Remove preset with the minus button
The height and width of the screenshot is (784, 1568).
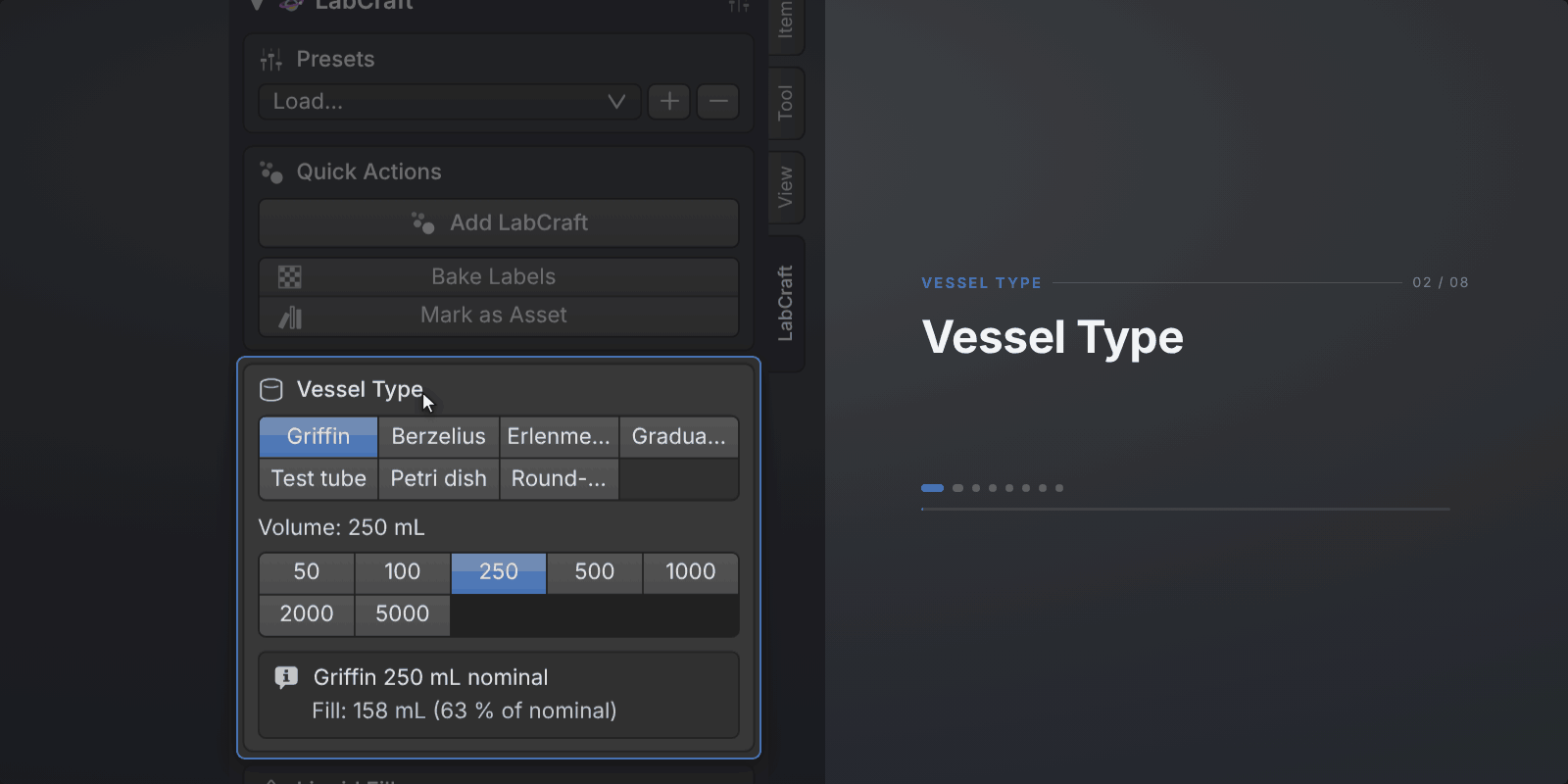[x=718, y=102]
